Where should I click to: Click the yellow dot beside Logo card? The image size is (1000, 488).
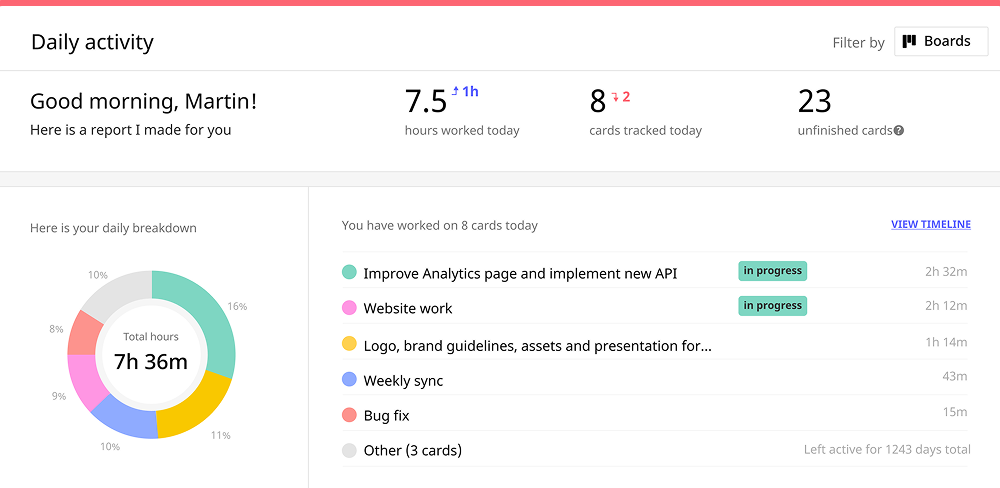349,344
